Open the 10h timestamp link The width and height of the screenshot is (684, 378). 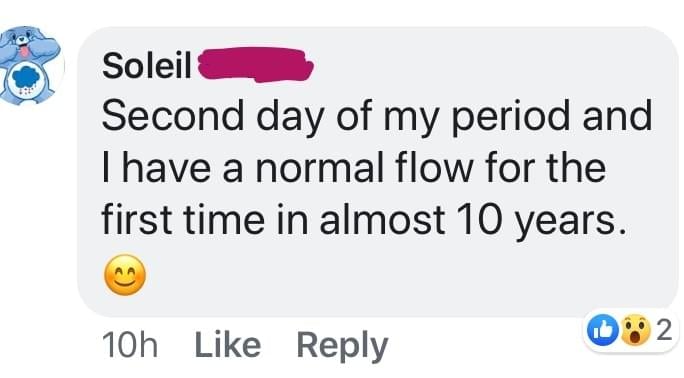tap(130, 345)
